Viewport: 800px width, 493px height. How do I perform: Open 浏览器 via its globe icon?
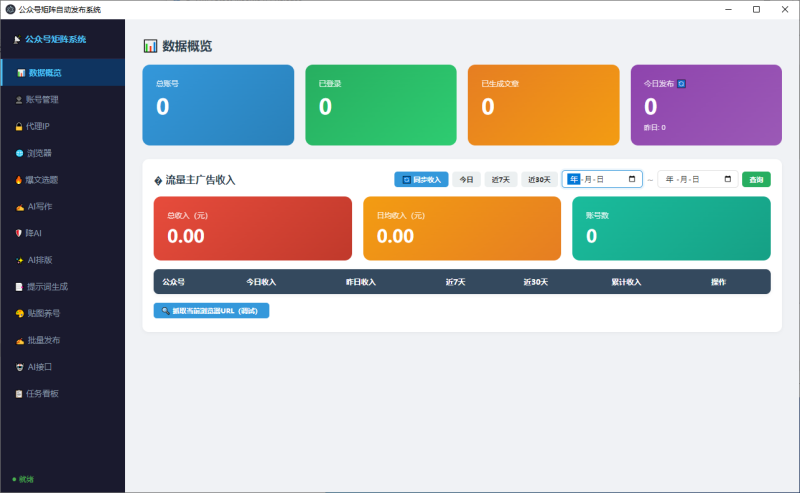coord(19,153)
